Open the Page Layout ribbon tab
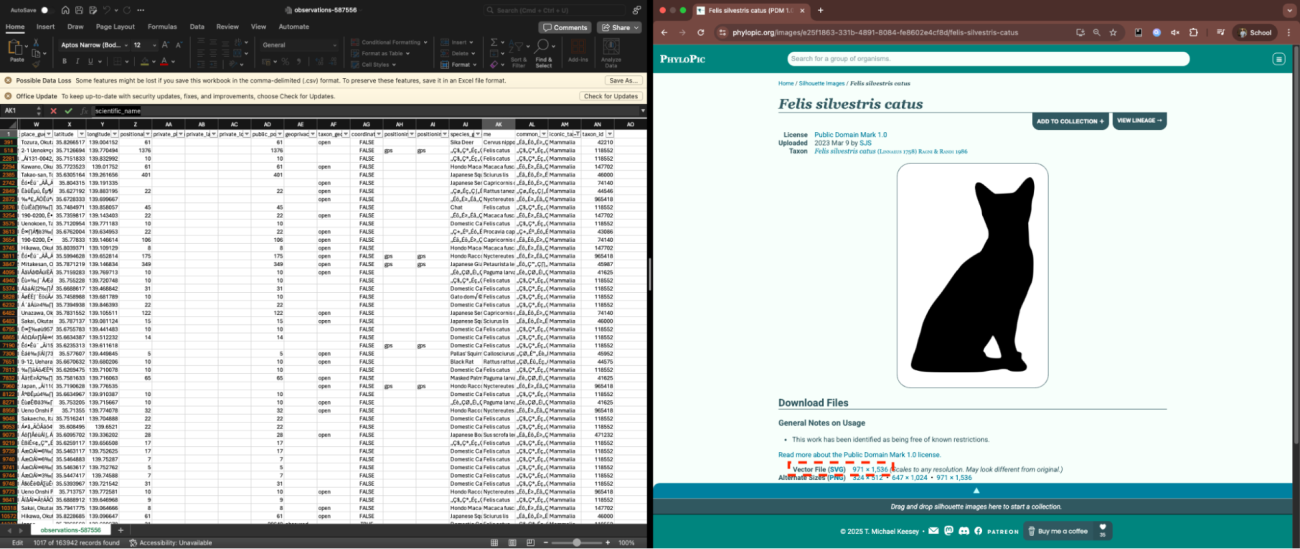 pos(115,27)
